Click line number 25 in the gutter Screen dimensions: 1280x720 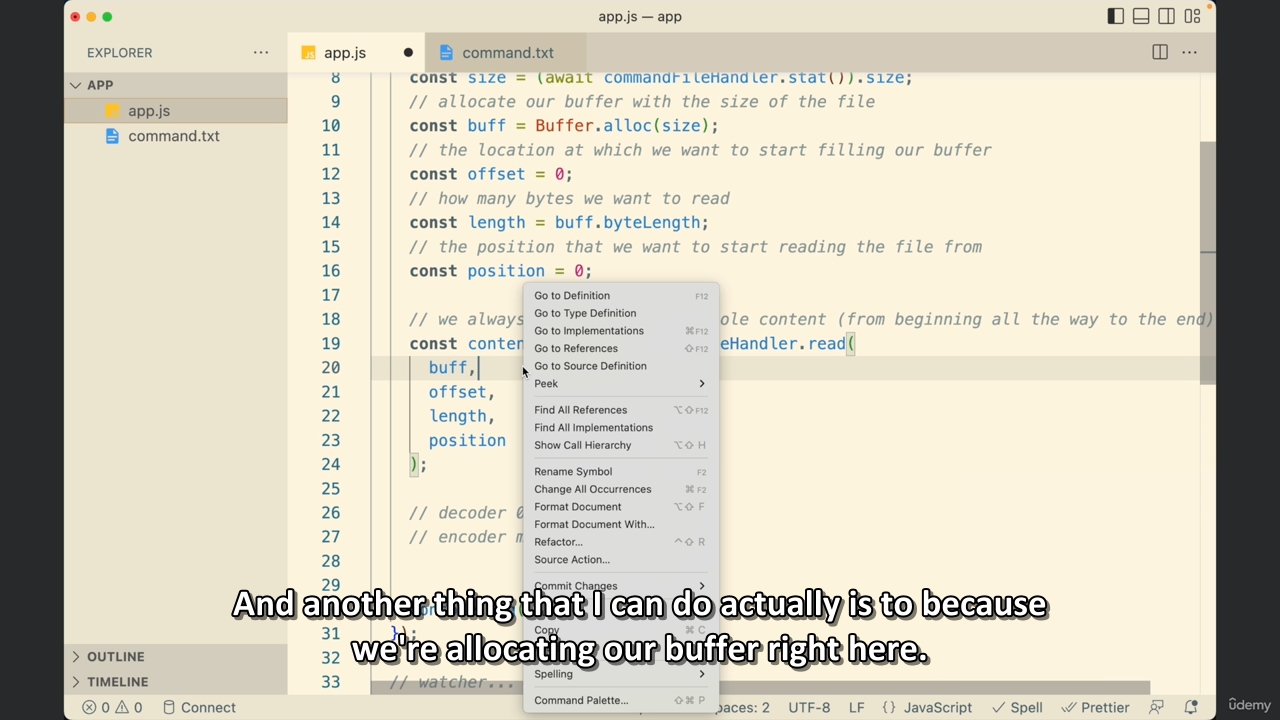pyautogui.click(x=331, y=489)
